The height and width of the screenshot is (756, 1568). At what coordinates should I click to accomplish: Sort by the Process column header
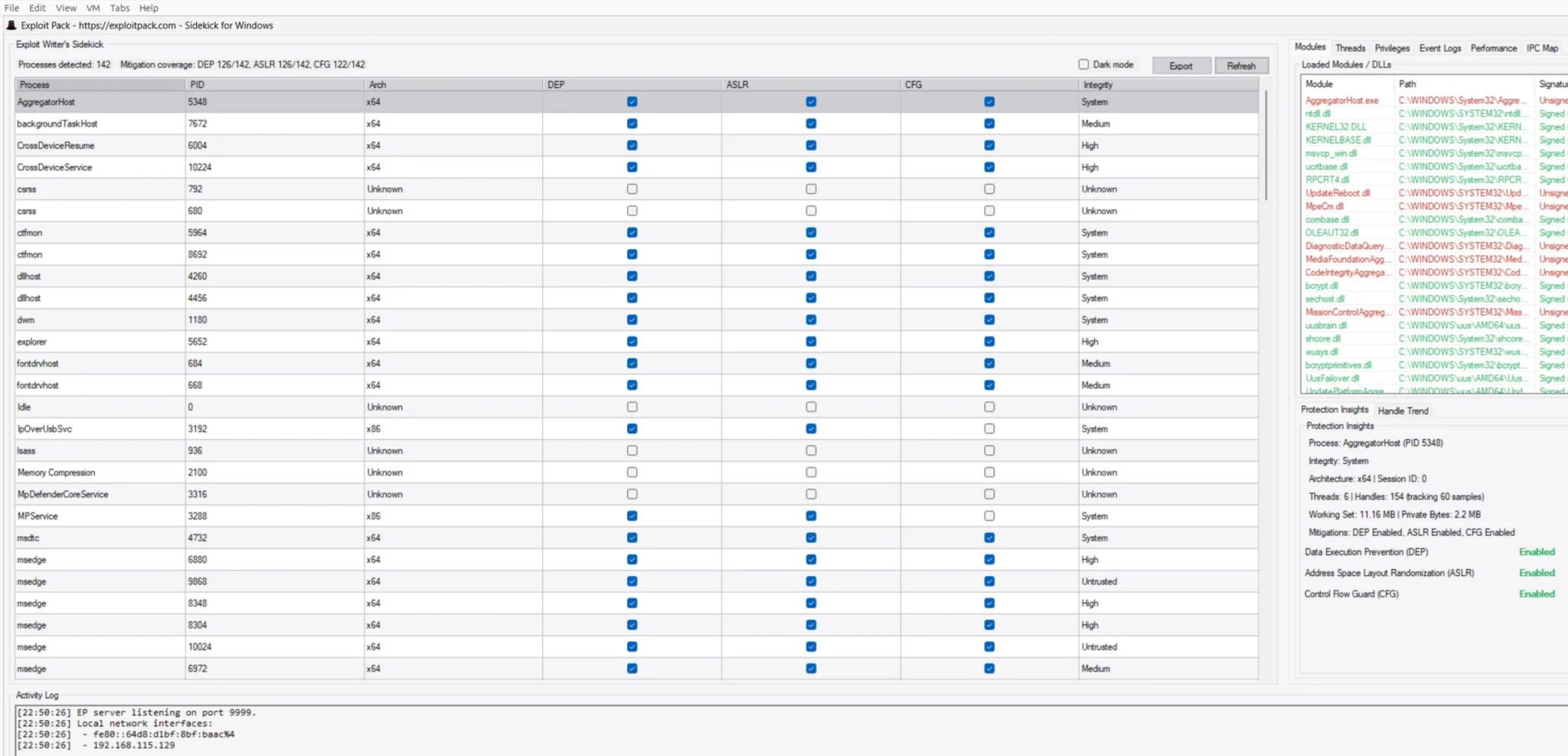pyautogui.click(x=100, y=84)
